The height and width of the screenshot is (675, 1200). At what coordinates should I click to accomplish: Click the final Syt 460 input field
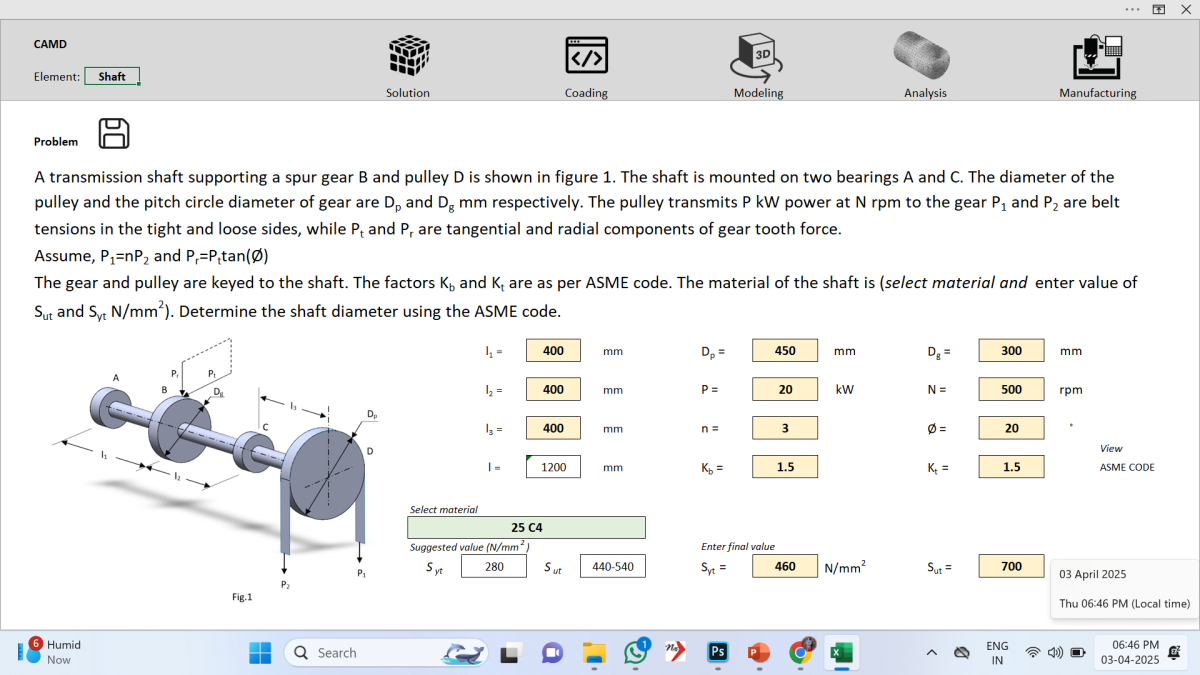click(x=785, y=567)
